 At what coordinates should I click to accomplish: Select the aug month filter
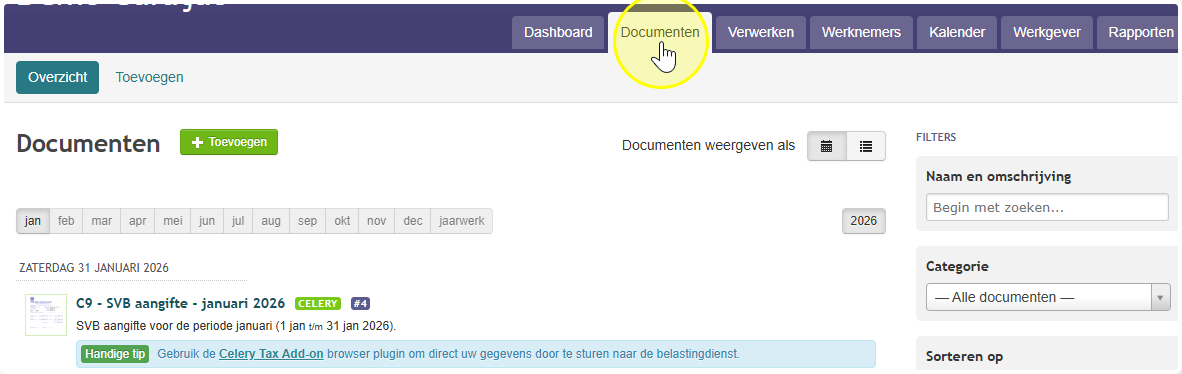(271, 221)
